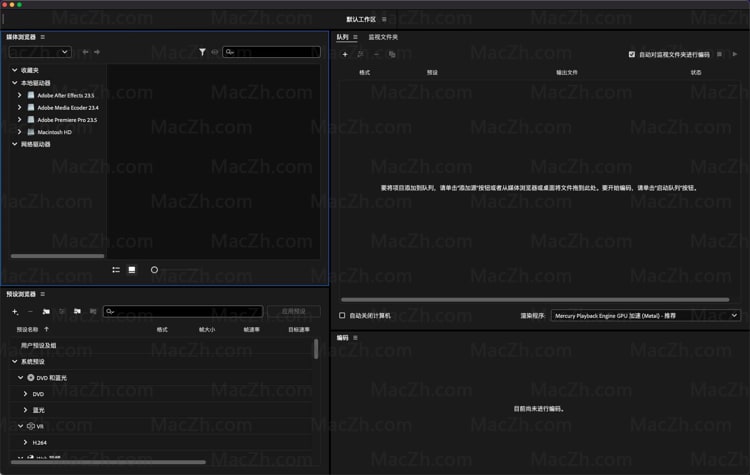This screenshot has height=475, width=750.
Task: Click the 目标速率 column header
Action: pos(299,330)
